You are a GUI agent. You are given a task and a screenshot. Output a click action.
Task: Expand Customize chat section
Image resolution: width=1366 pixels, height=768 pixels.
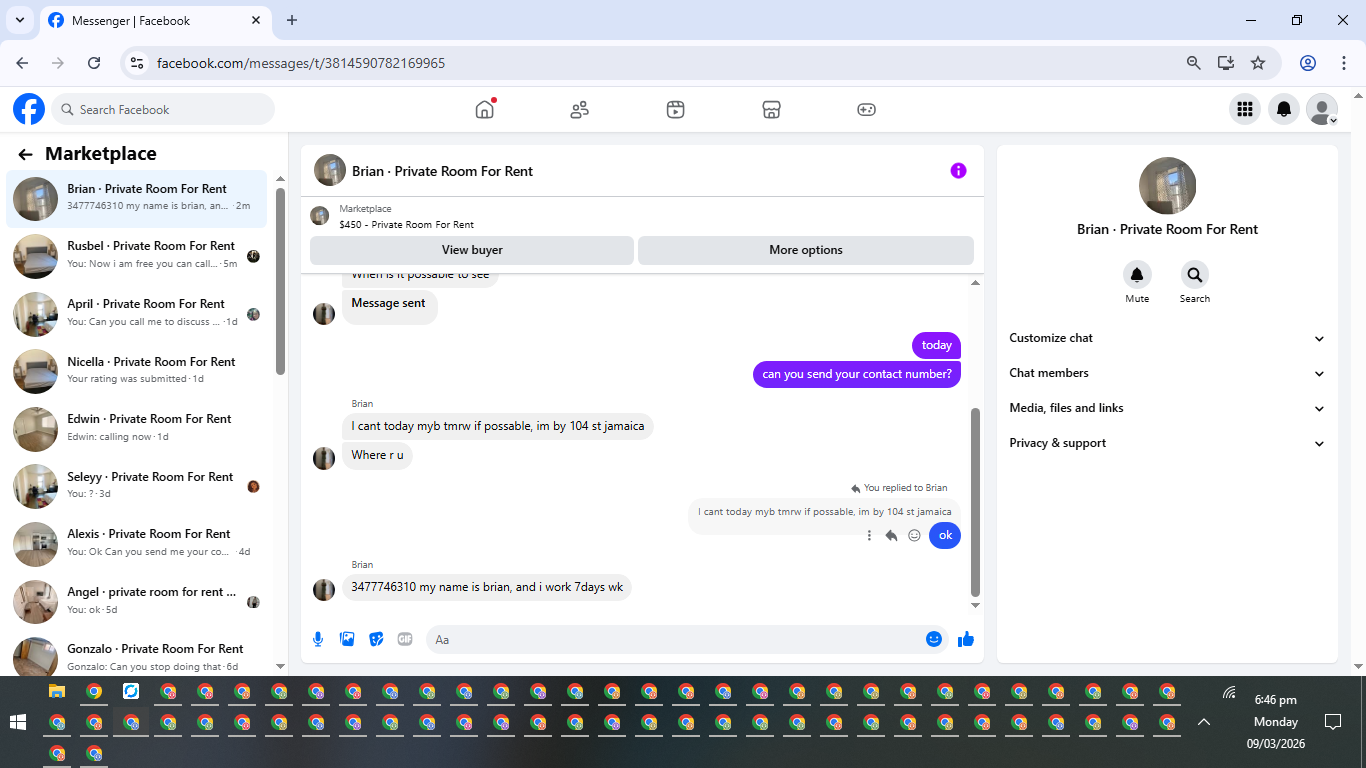tap(1167, 338)
